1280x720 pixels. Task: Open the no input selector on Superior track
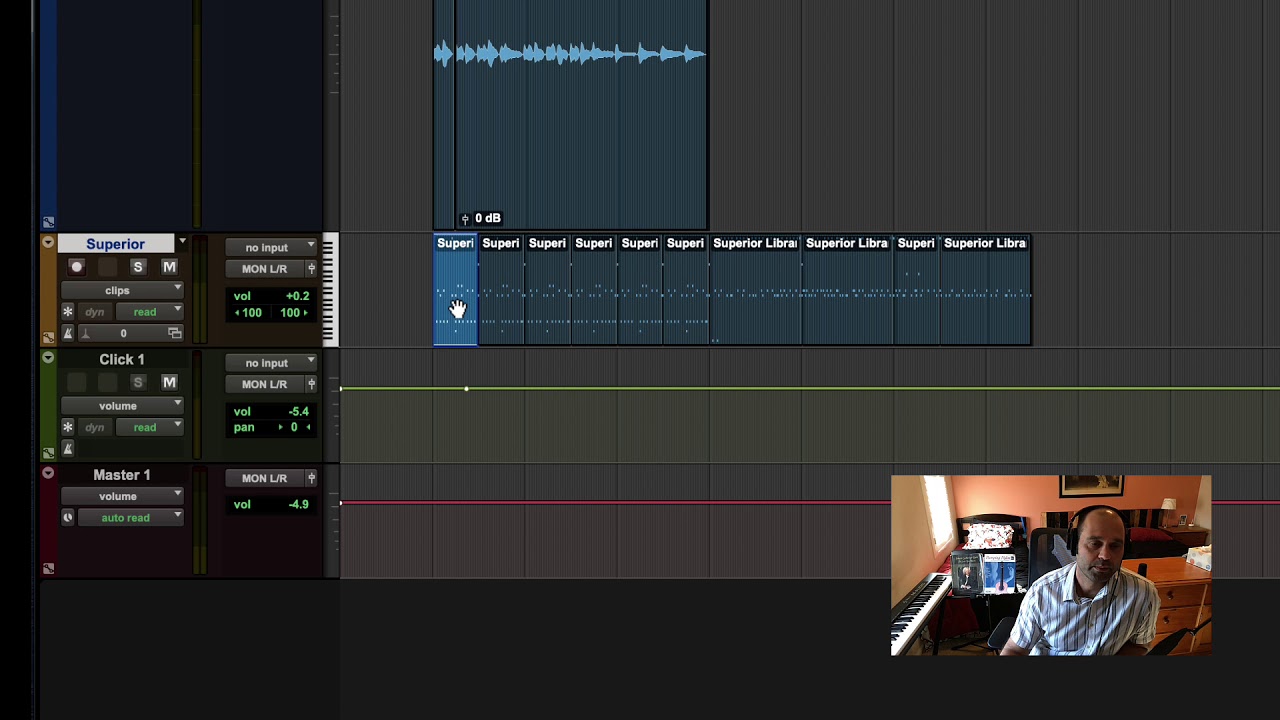[x=270, y=247]
